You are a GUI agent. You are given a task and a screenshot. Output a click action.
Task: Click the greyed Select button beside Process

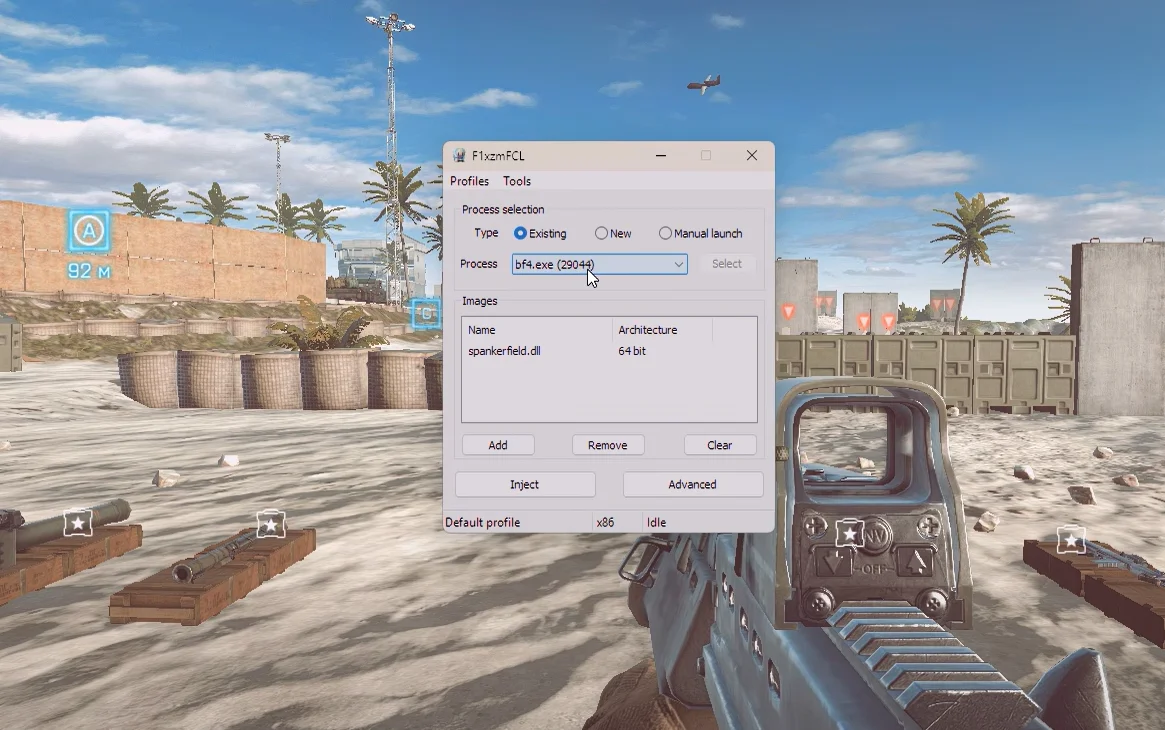click(x=727, y=264)
